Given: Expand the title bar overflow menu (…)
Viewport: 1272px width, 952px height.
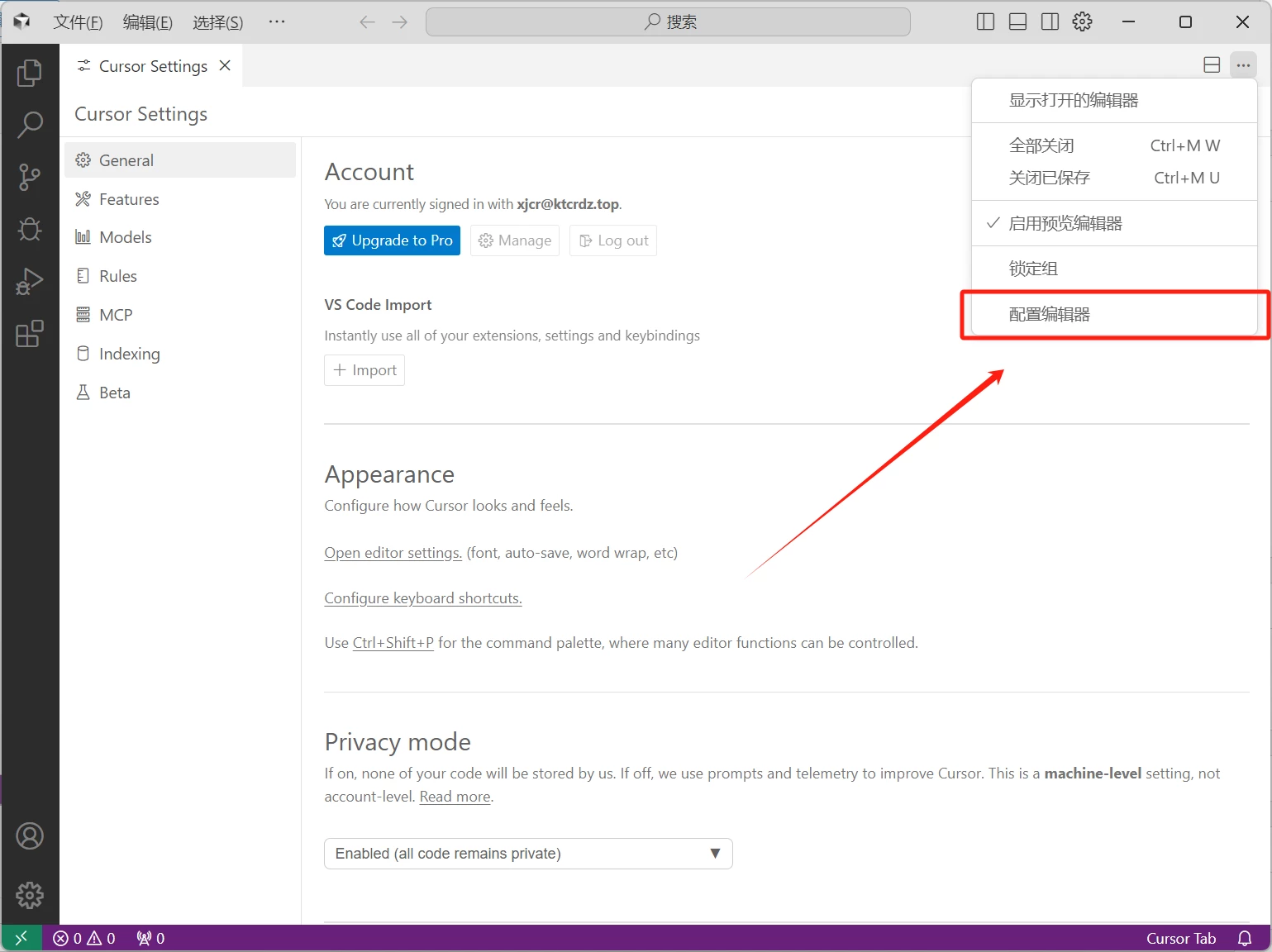Looking at the screenshot, I should coord(277,22).
